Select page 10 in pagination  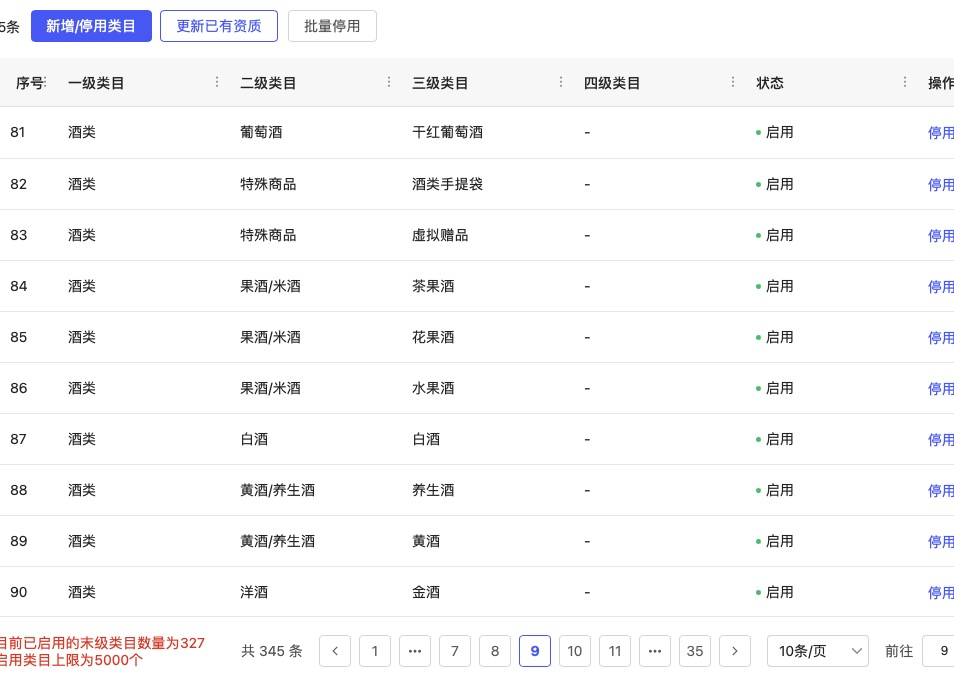pos(575,651)
